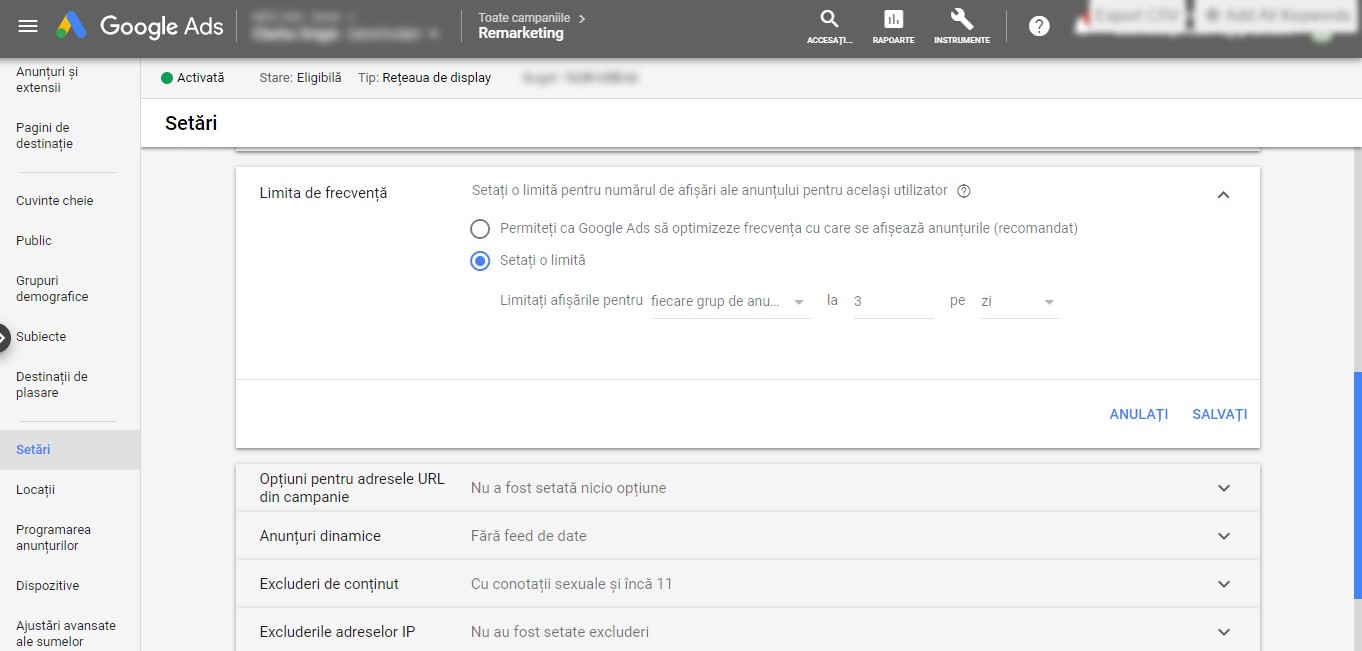Expand the collapsed side panel arrow

click(4, 338)
